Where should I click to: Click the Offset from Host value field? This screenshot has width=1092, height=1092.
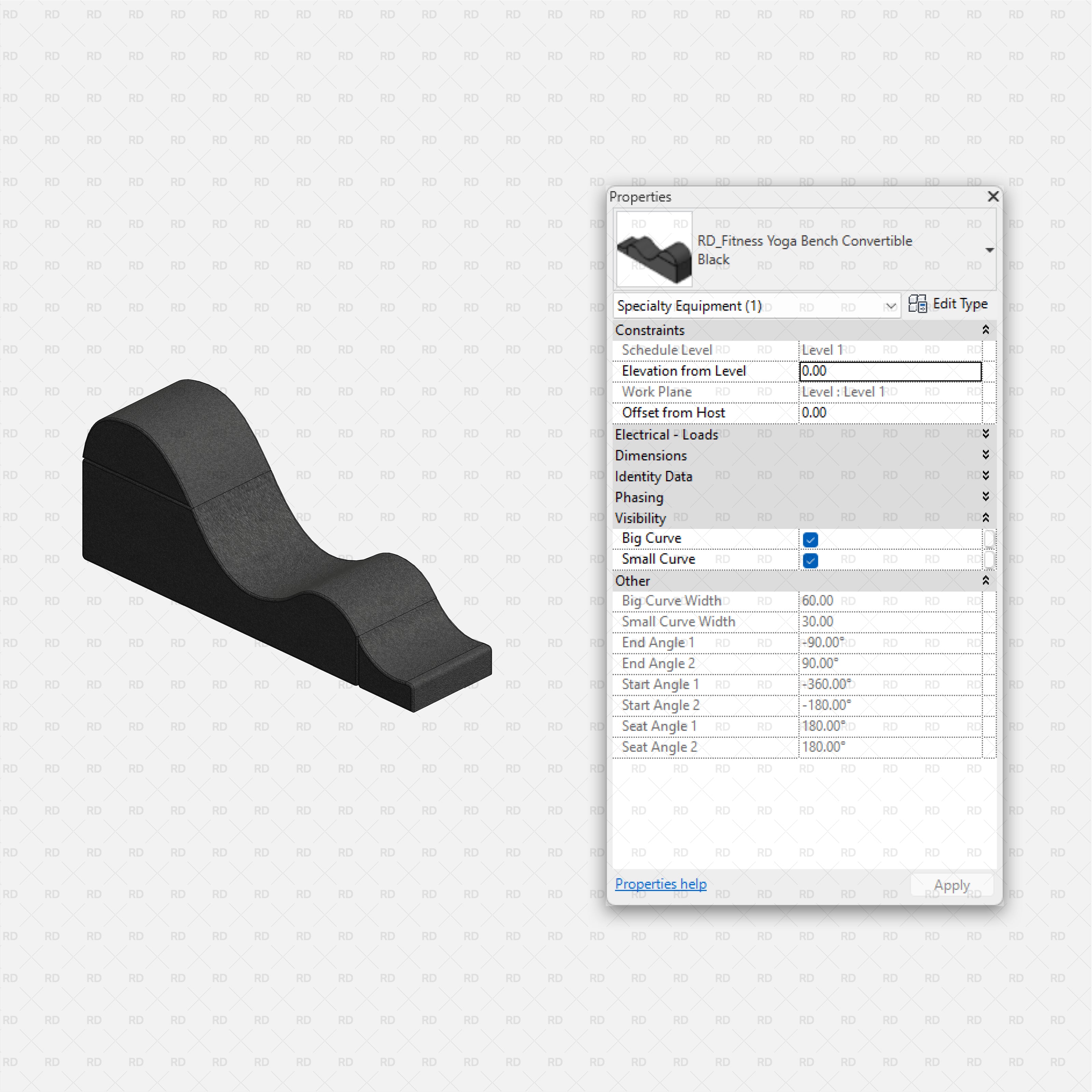click(x=890, y=413)
